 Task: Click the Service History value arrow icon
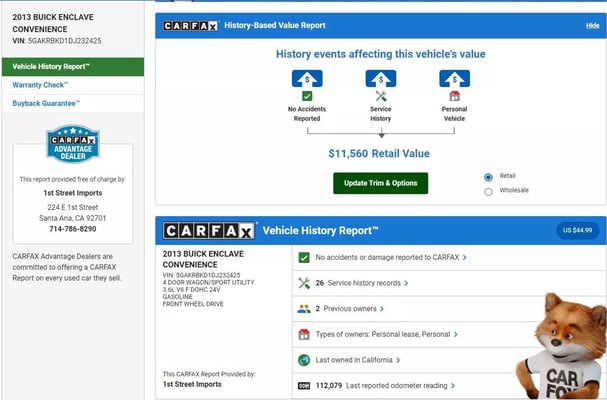coord(381,79)
